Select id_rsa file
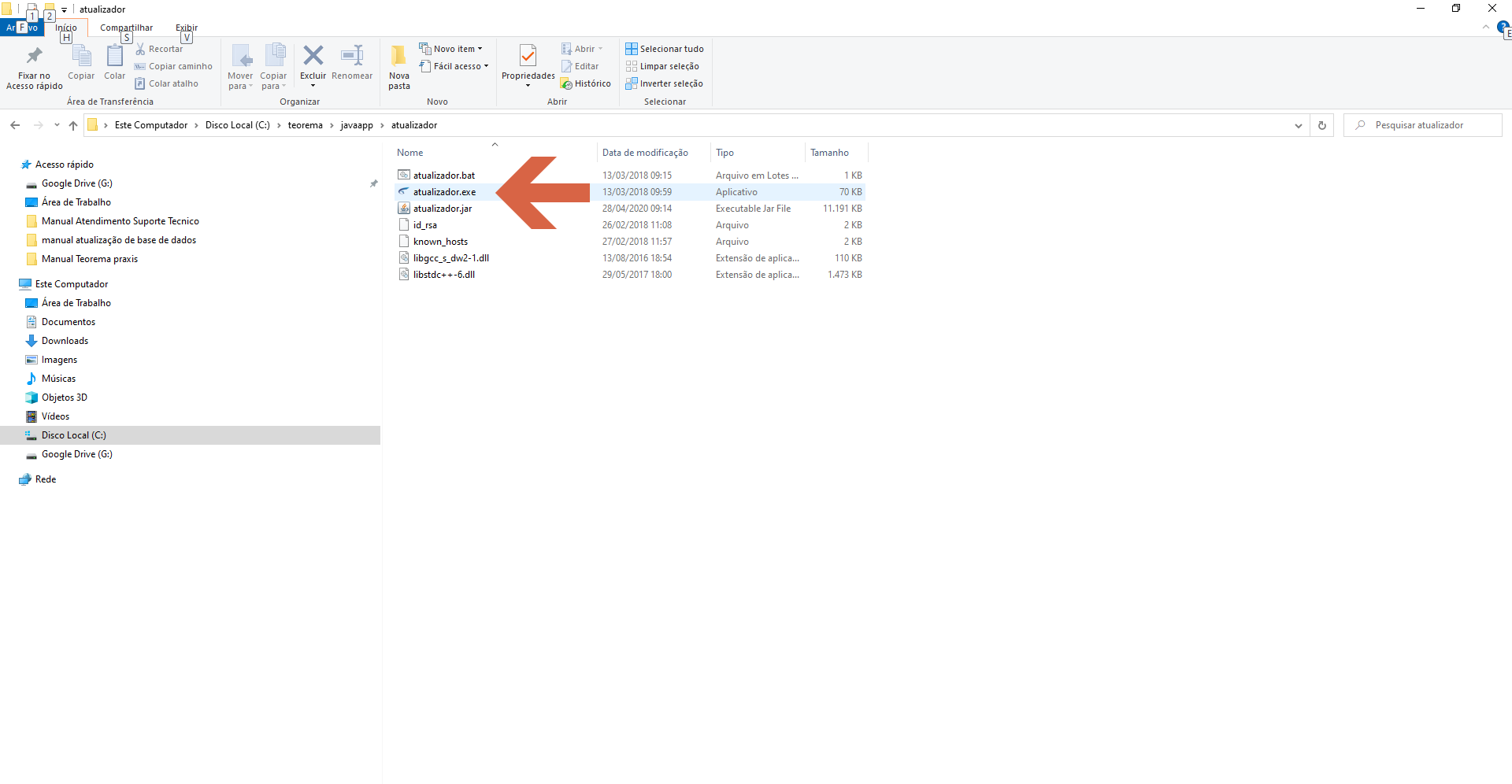Image resolution: width=1512 pixels, height=784 pixels. click(x=425, y=225)
